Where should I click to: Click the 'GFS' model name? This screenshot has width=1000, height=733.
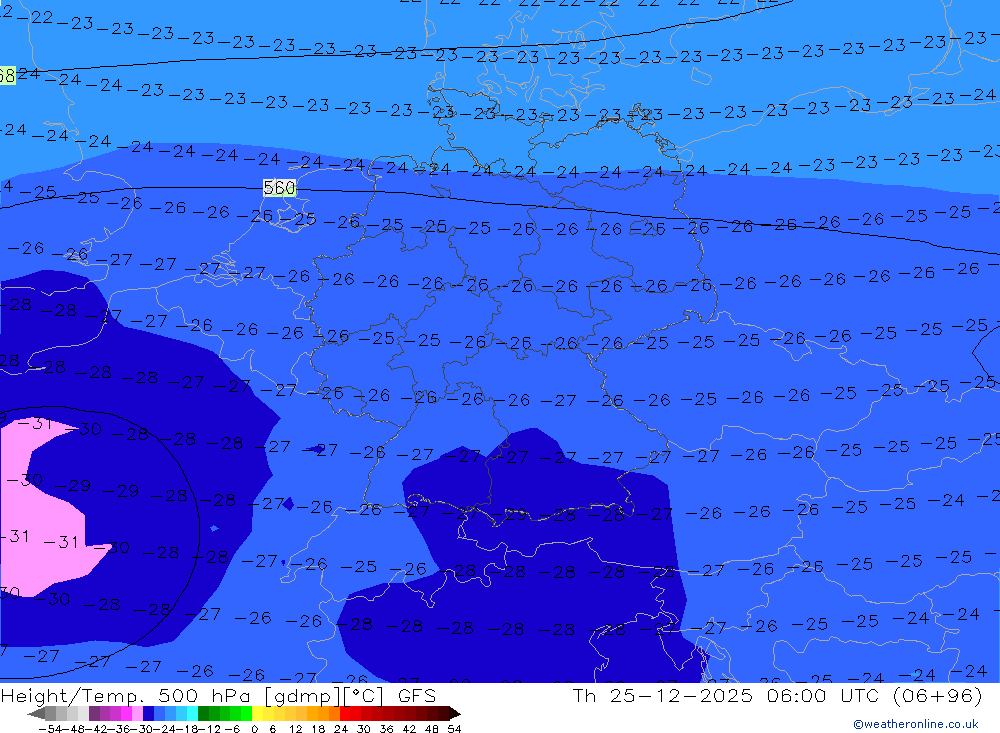coord(417,696)
